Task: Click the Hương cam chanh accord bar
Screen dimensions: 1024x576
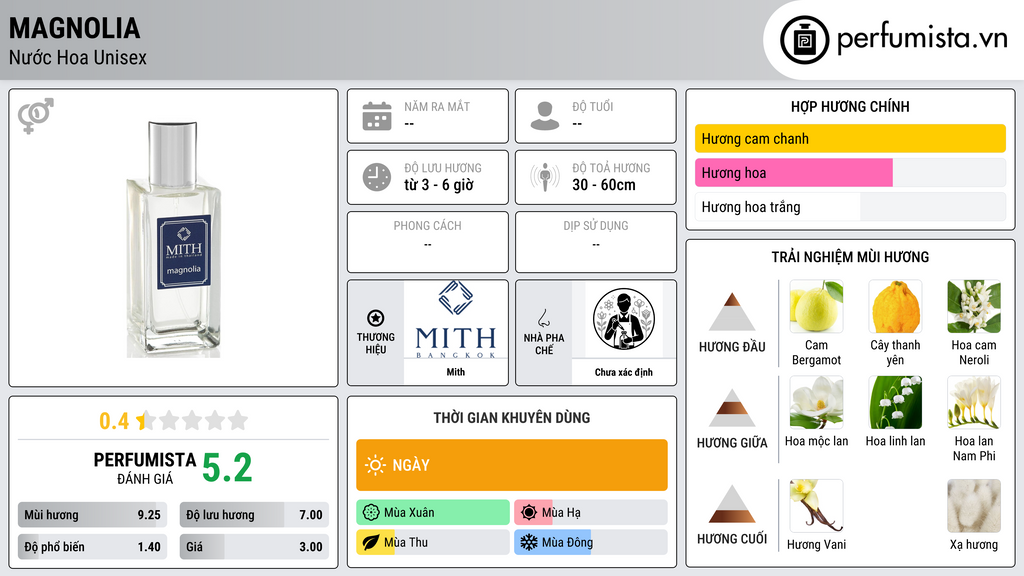Action: [850, 138]
